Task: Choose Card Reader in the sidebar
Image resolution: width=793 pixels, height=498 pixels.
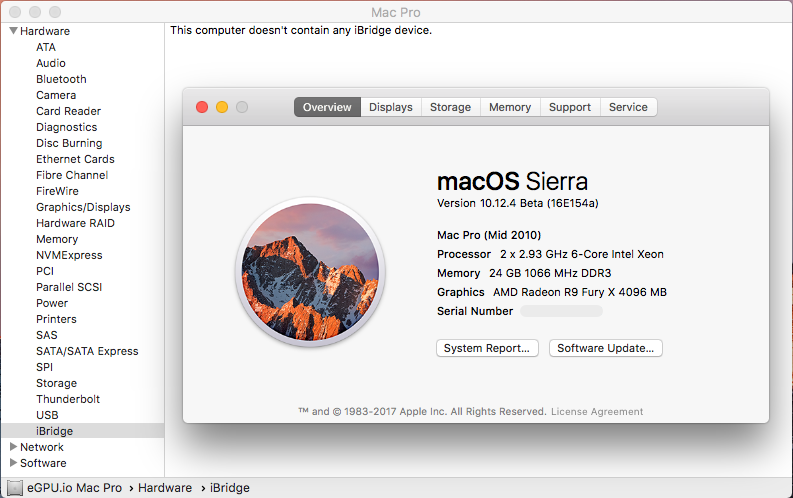Action: (x=68, y=111)
